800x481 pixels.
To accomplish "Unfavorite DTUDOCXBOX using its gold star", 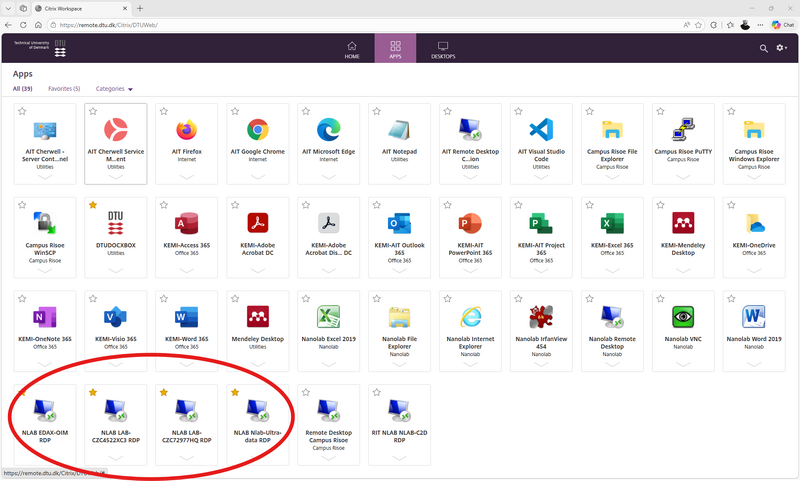I will (x=93, y=205).
